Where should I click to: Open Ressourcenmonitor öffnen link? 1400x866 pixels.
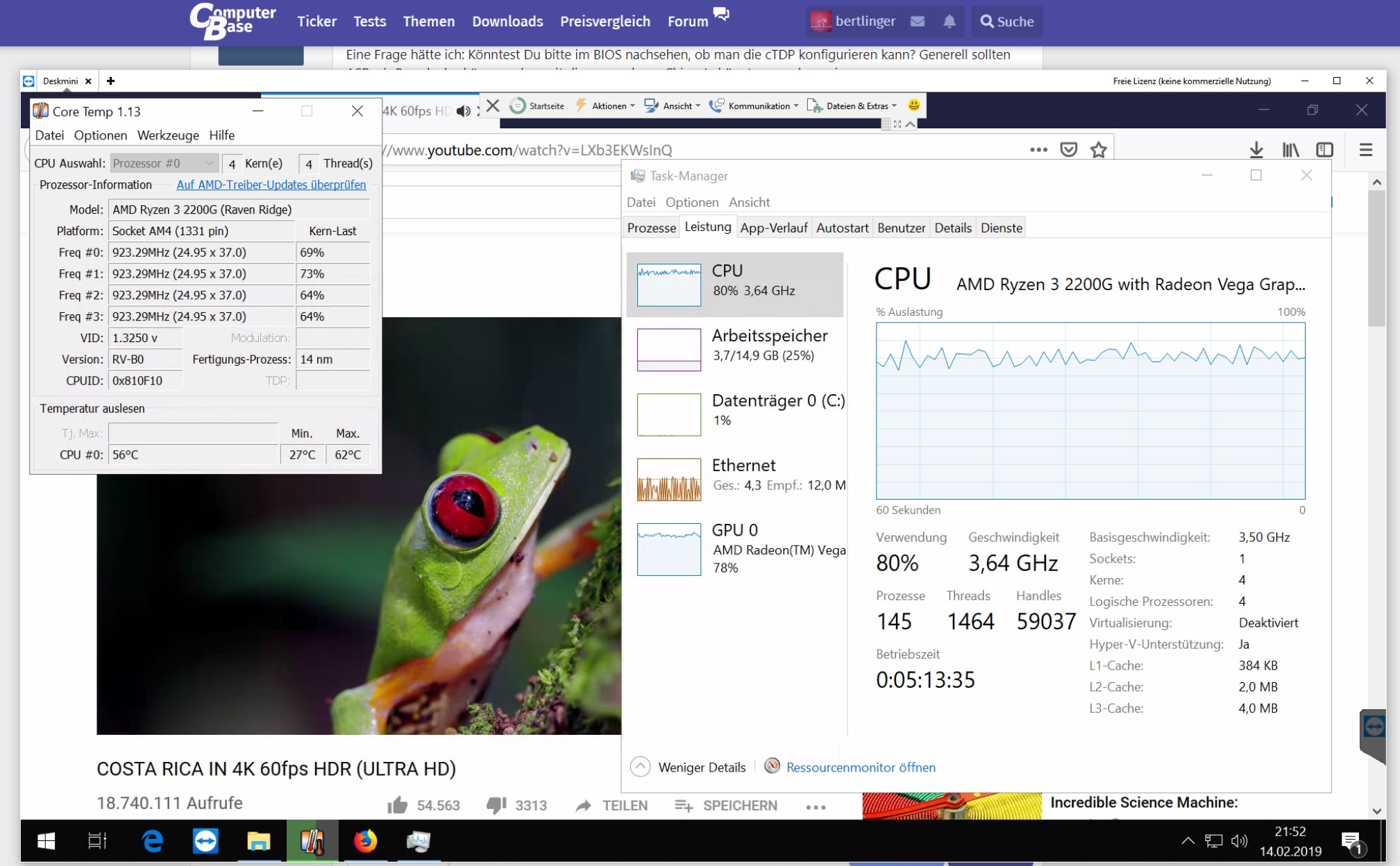[860, 767]
